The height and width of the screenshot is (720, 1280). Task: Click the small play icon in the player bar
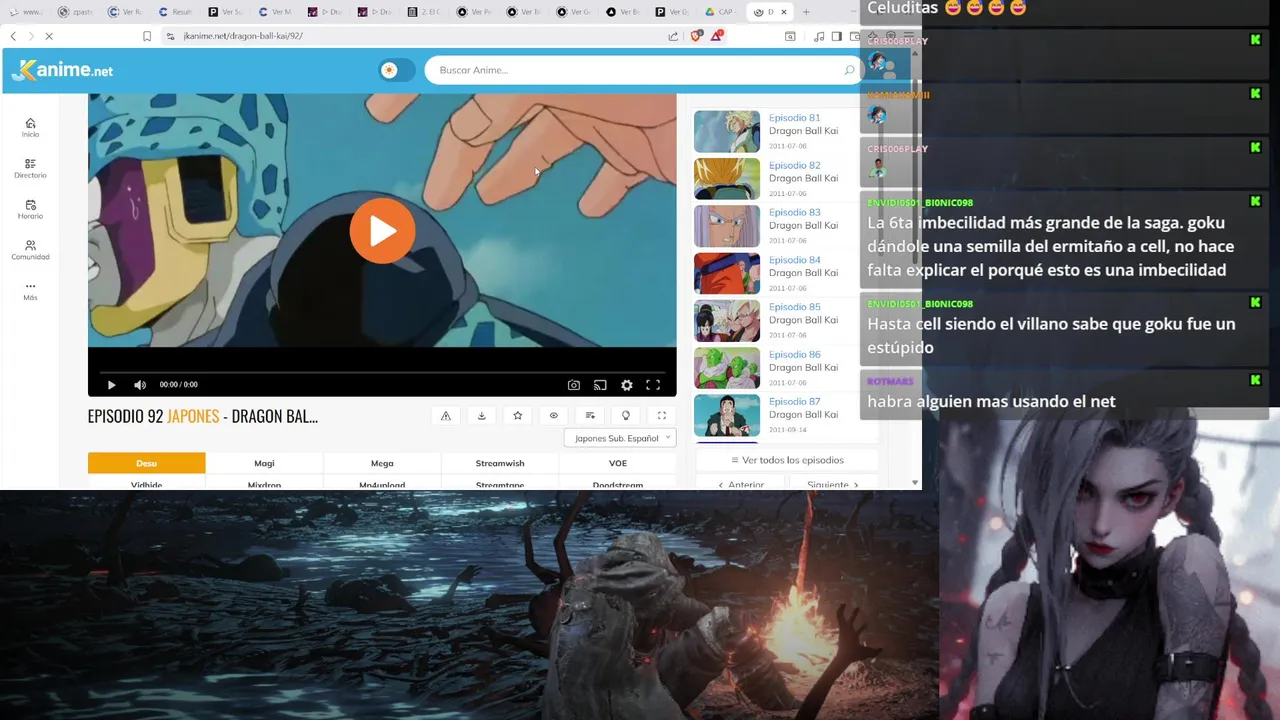111,385
